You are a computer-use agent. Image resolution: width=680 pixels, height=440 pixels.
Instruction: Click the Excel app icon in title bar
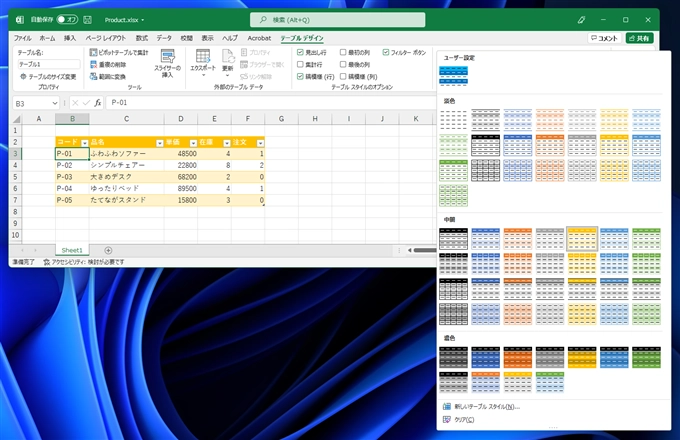(x=20, y=20)
